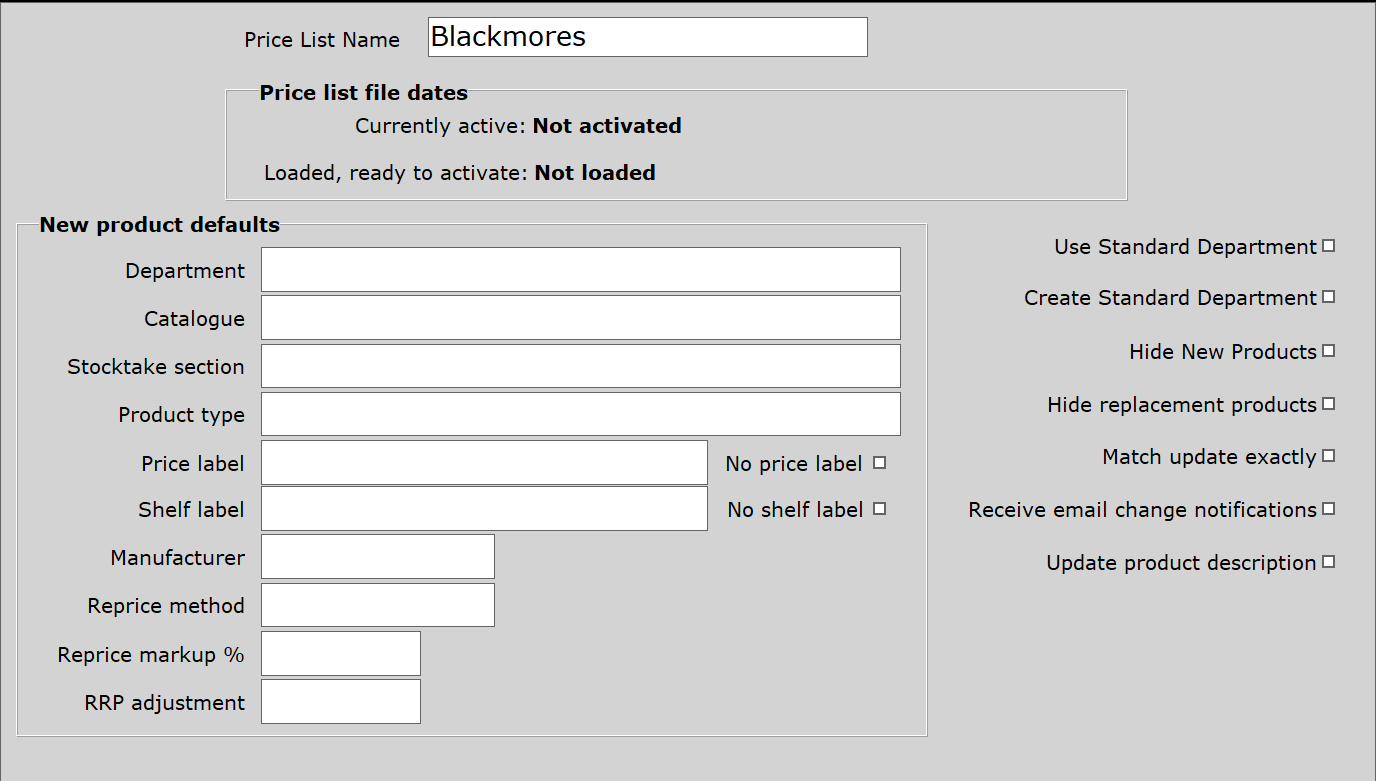Focus the Stocktake section field
The height and width of the screenshot is (781, 1378).
click(x=580, y=366)
